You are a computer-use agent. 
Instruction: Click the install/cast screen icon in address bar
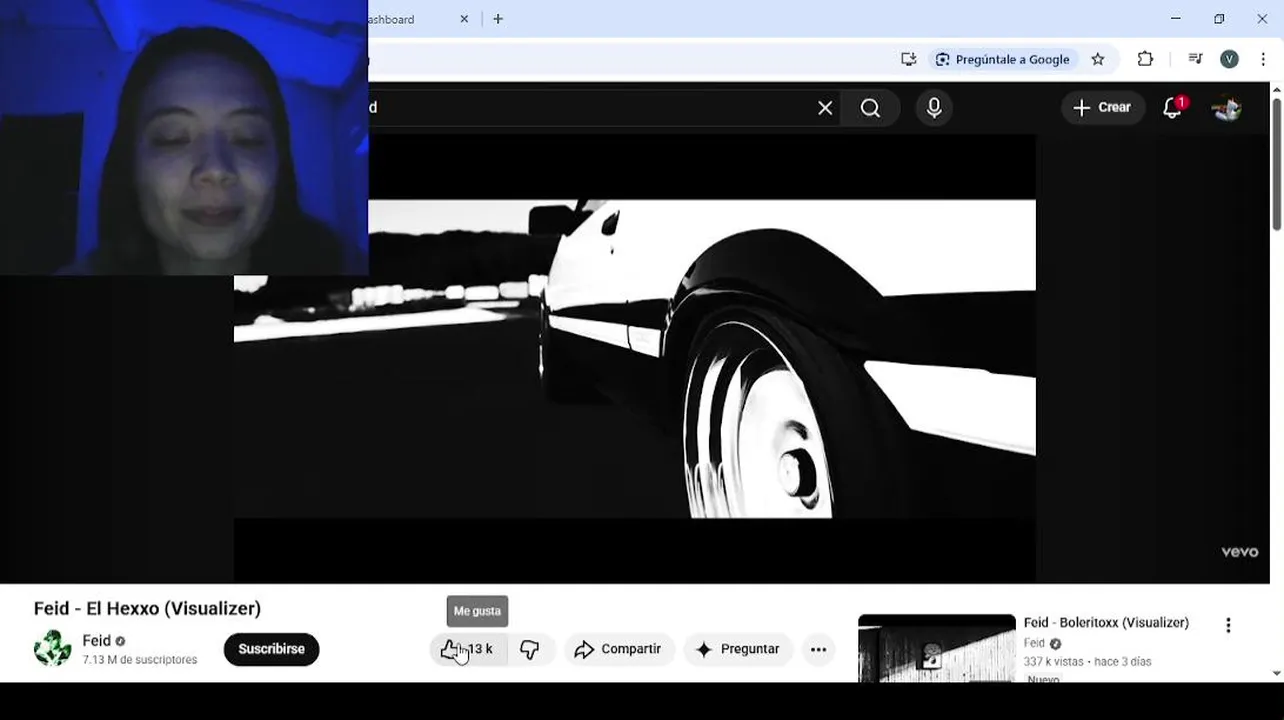point(908,59)
